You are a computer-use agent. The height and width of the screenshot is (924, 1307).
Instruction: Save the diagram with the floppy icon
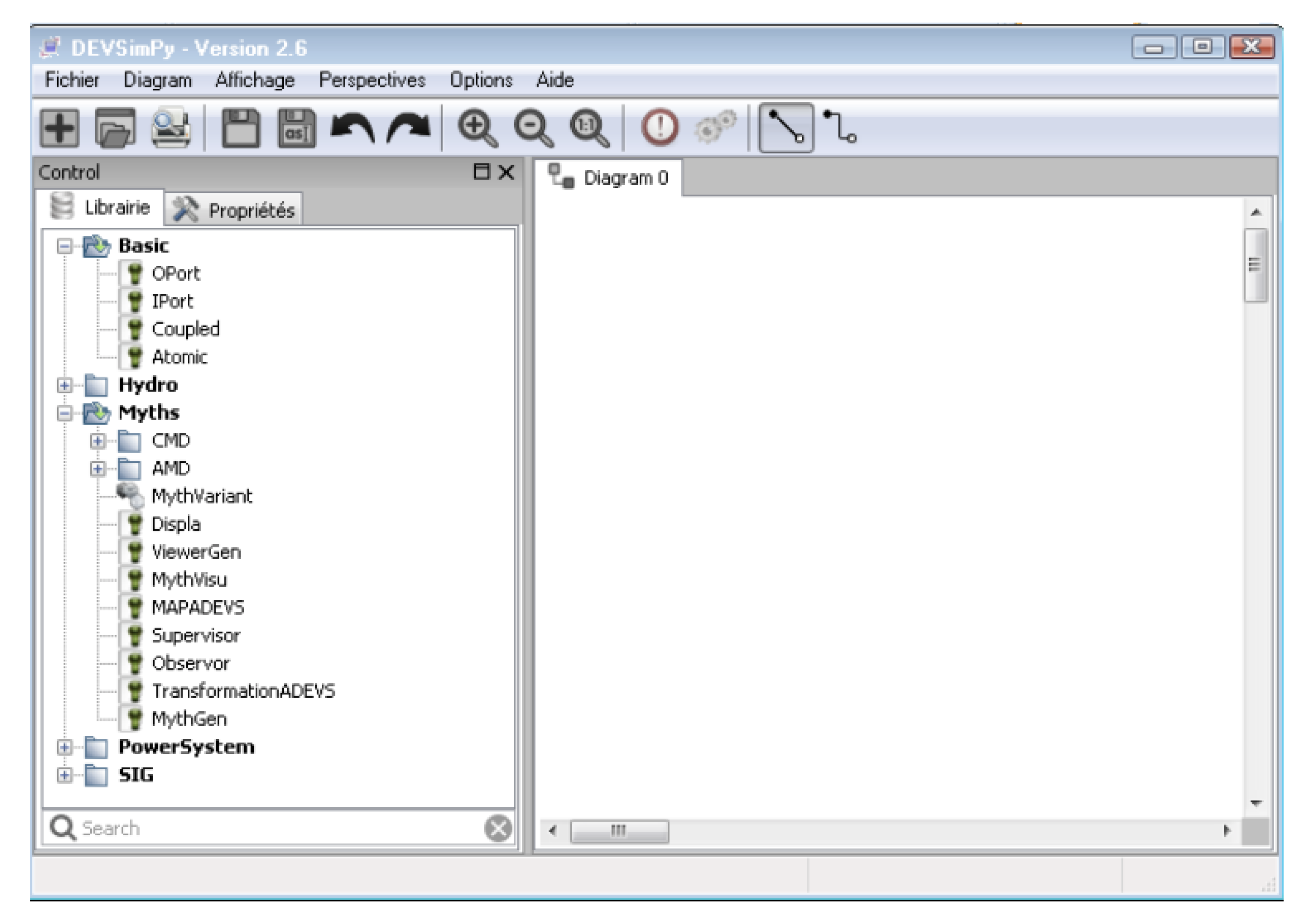click(x=241, y=128)
